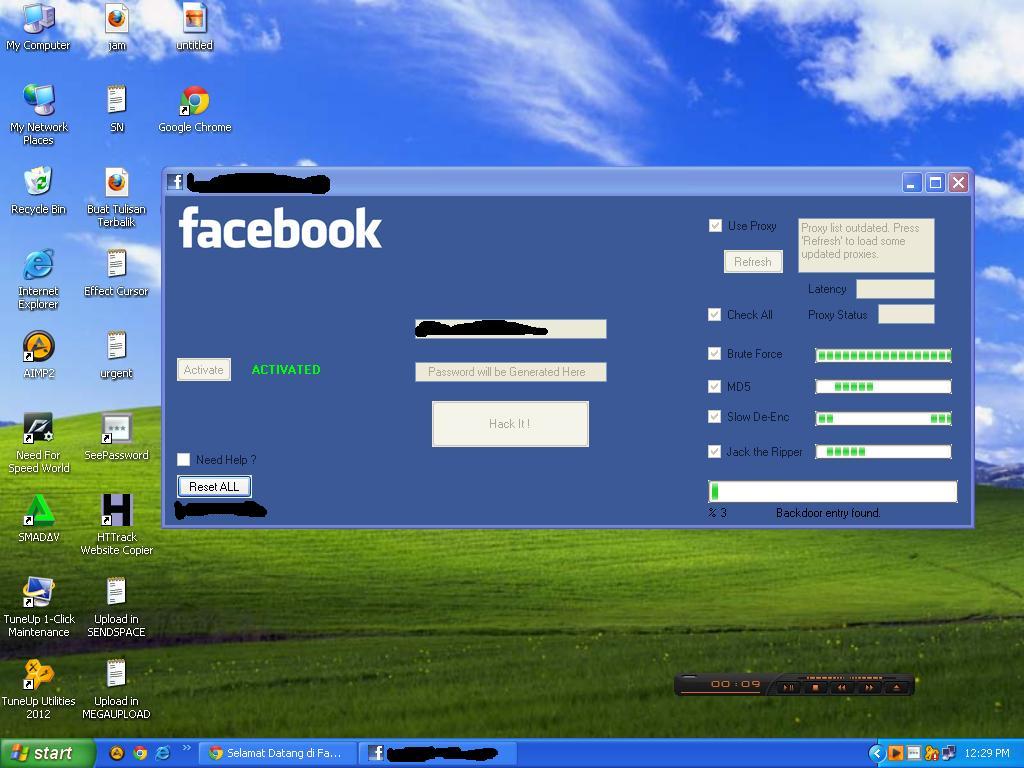Click AIMP icon in quick launch bar
Viewport: 1024px width, 768px height.
(x=117, y=753)
